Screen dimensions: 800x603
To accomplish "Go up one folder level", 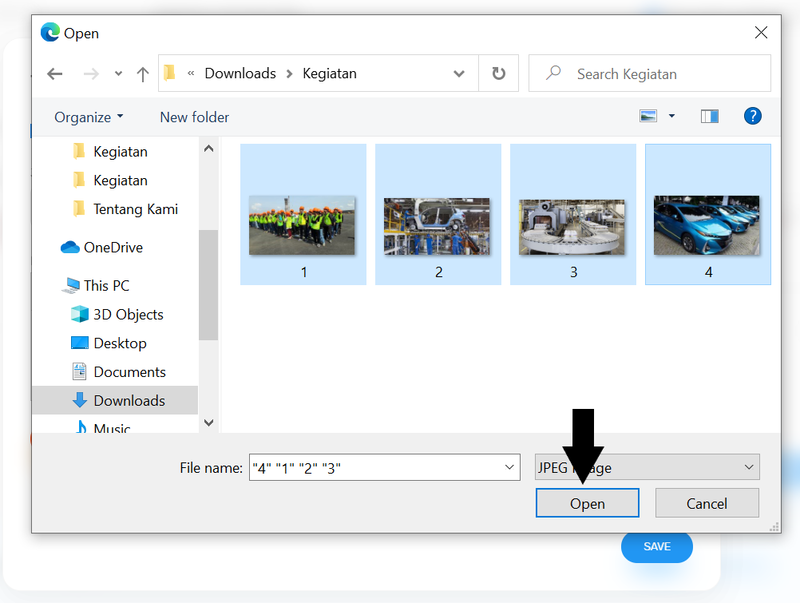I will coord(143,74).
